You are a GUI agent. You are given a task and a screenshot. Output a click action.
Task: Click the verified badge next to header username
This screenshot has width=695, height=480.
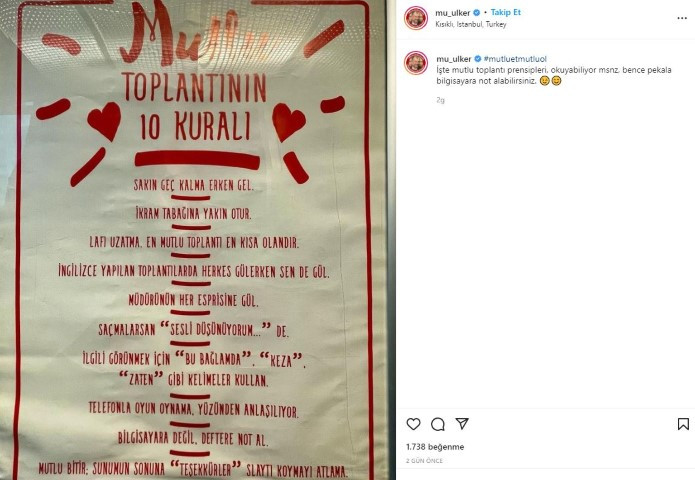click(x=476, y=12)
